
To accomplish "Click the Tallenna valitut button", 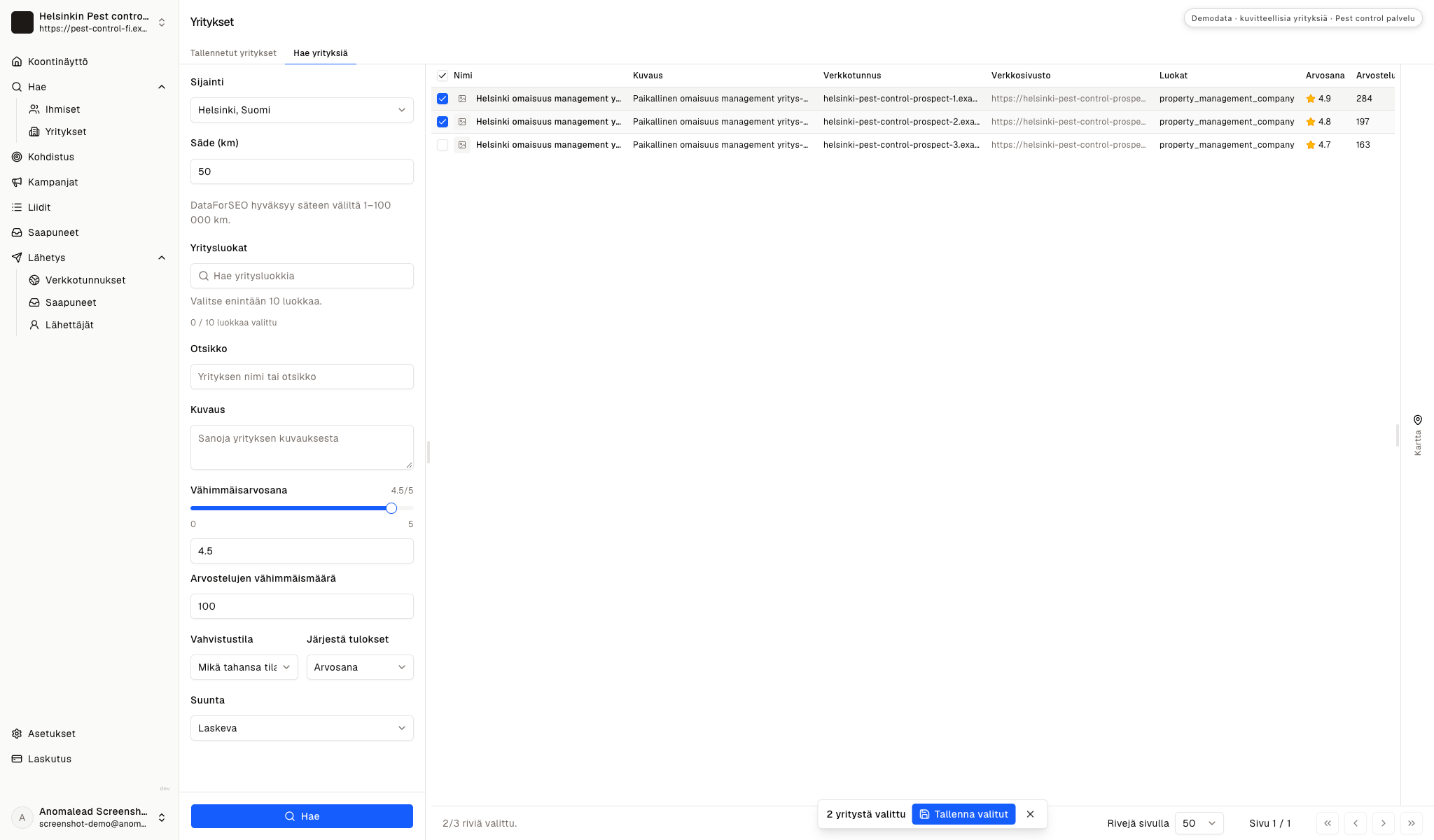I will pyautogui.click(x=963, y=814).
